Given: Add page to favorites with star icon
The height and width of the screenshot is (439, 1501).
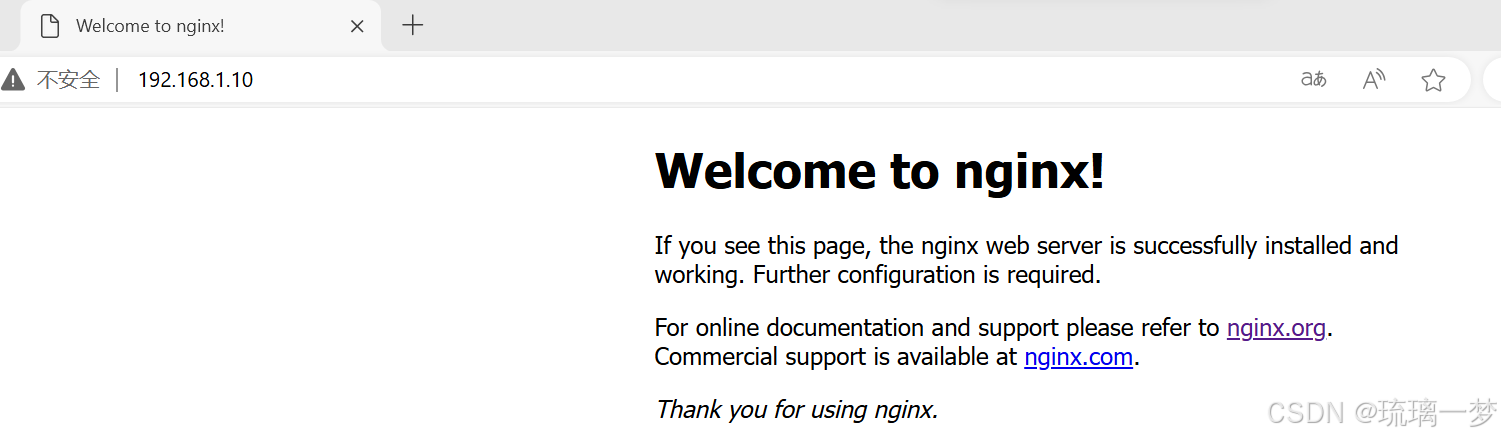Looking at the screenshot, I should pos(1433,80).
